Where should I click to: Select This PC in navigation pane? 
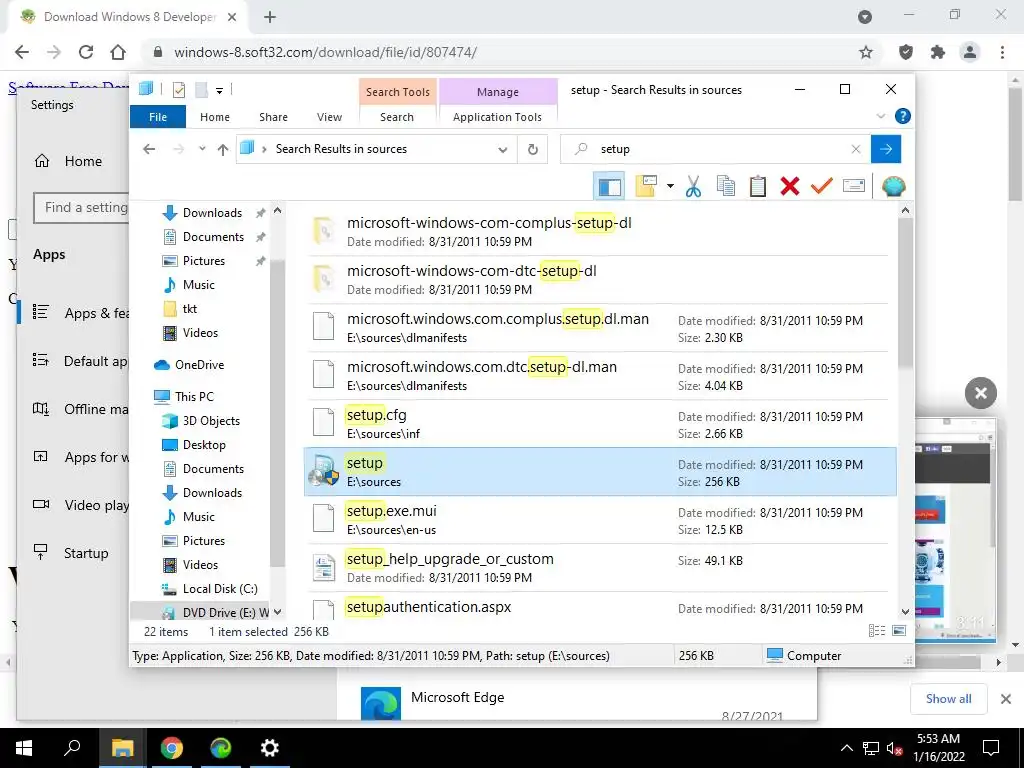pyautogui.click(x=194, y=396)
